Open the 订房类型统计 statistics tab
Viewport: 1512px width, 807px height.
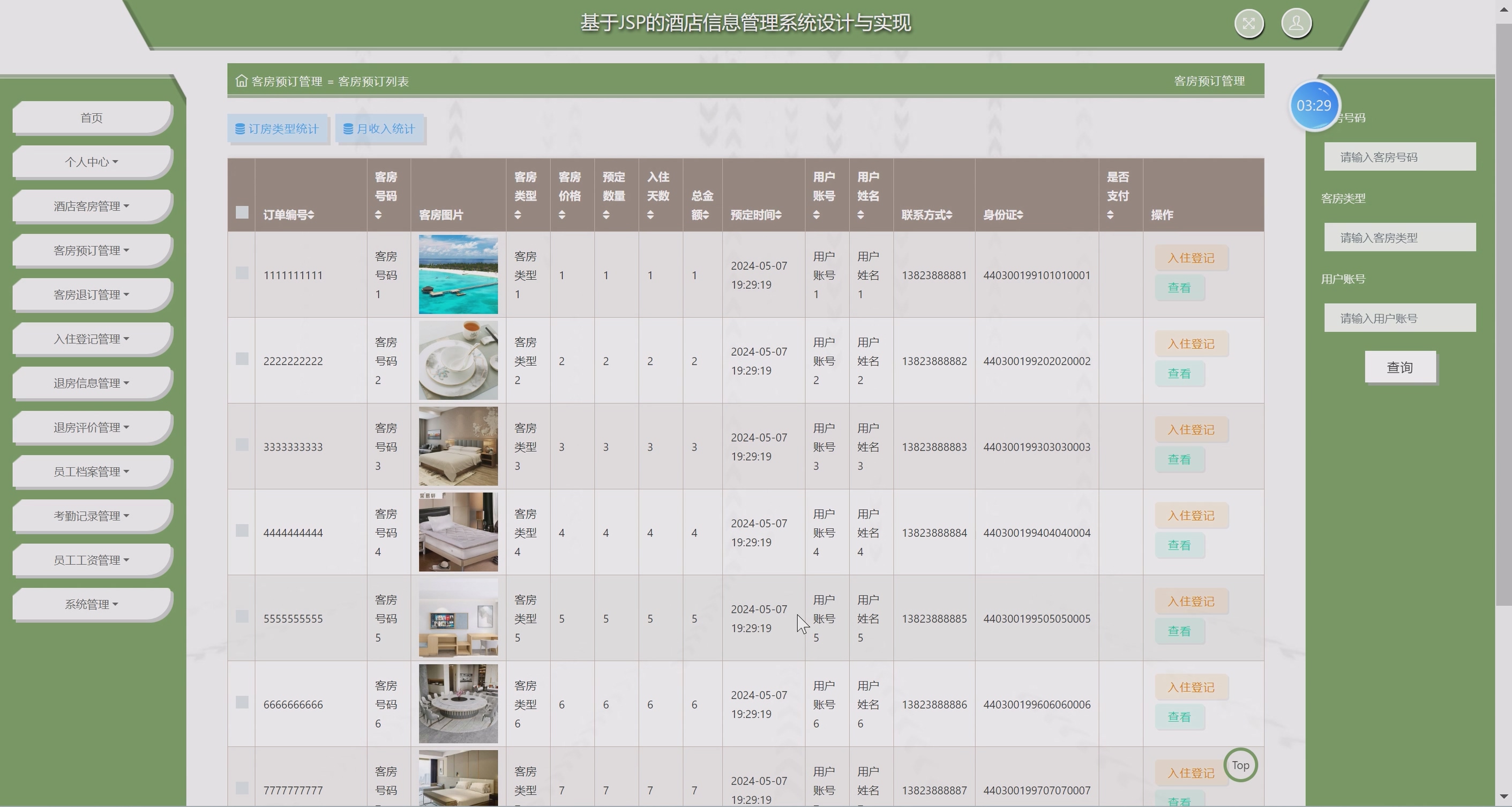click(277, 129)
